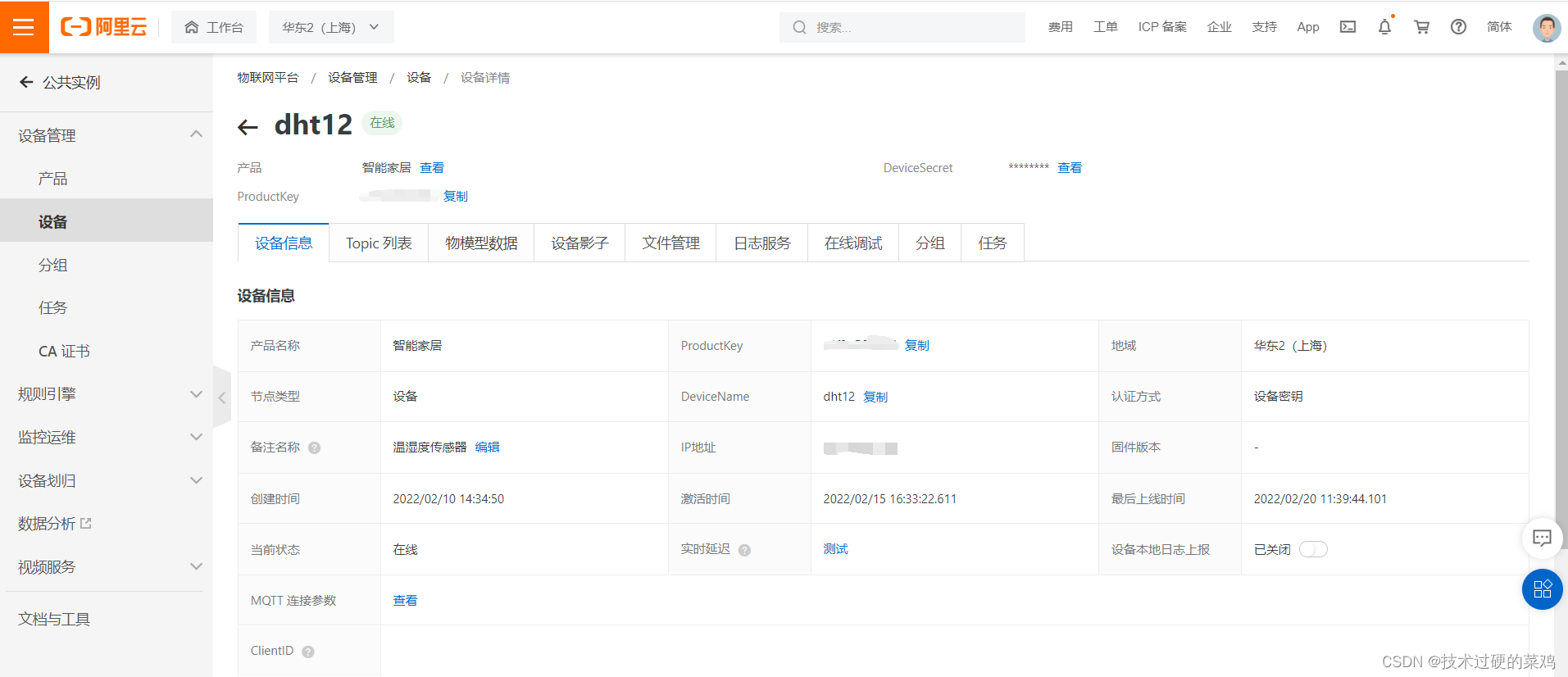Open 数据分析 external link
This screenshot has width=1568, height=677.
[x=54, y=523]
